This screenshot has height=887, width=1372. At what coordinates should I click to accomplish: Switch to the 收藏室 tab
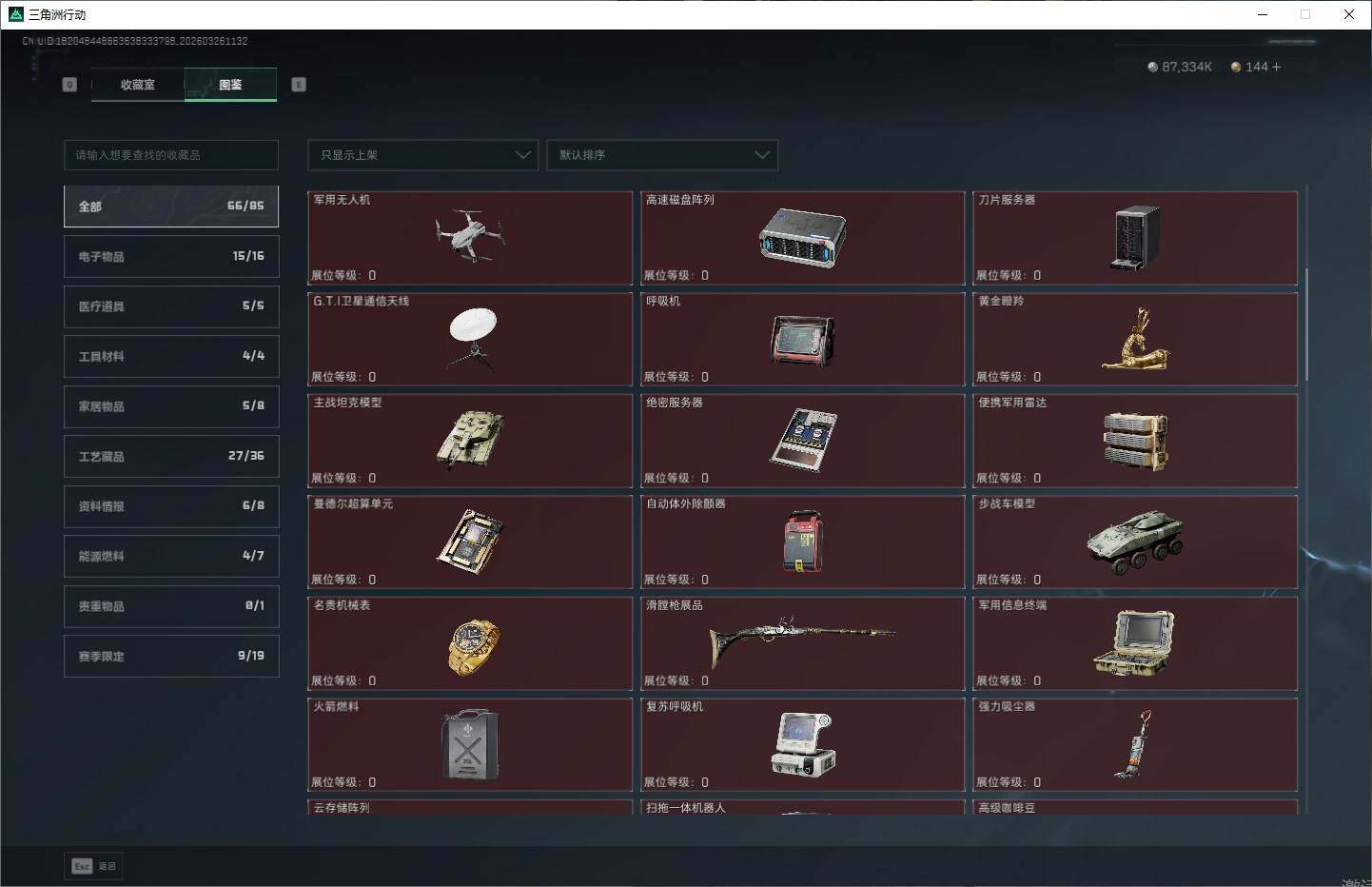(138, 85)
